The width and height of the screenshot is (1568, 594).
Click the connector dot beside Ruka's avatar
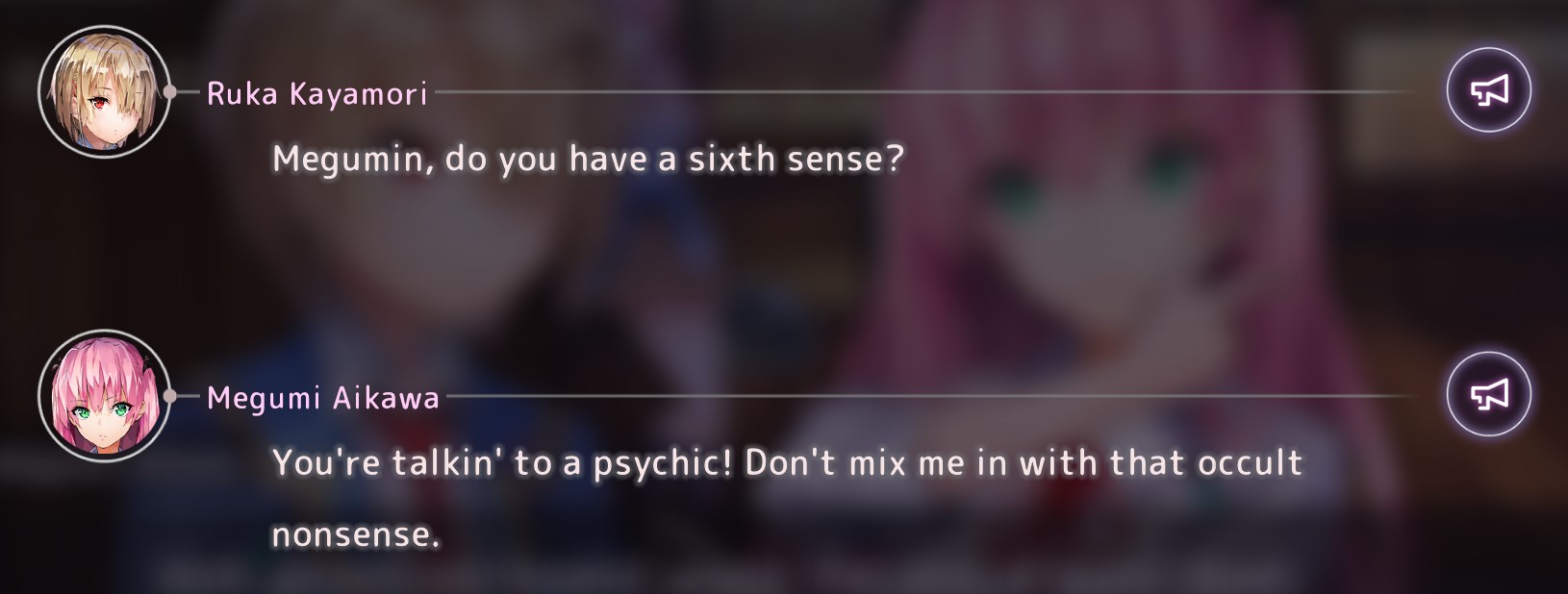point(169,91)
